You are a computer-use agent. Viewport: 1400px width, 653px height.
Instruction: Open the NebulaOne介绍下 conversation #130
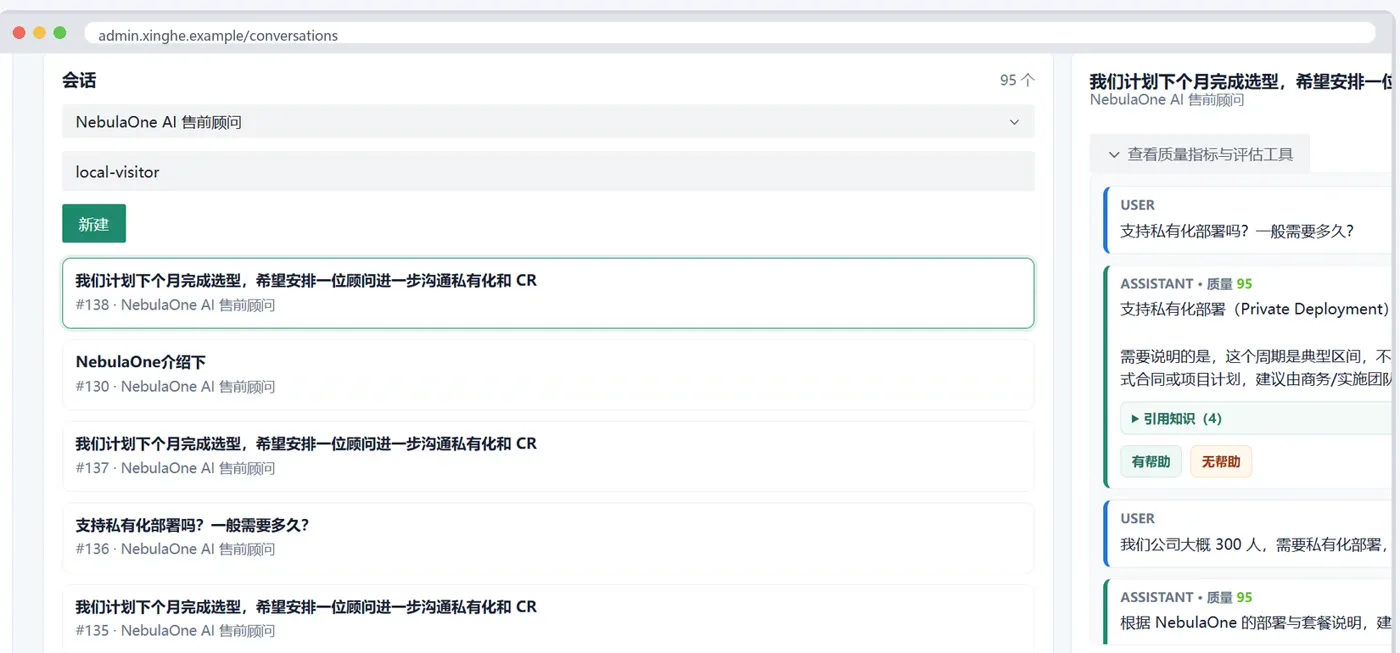point(548,374)
